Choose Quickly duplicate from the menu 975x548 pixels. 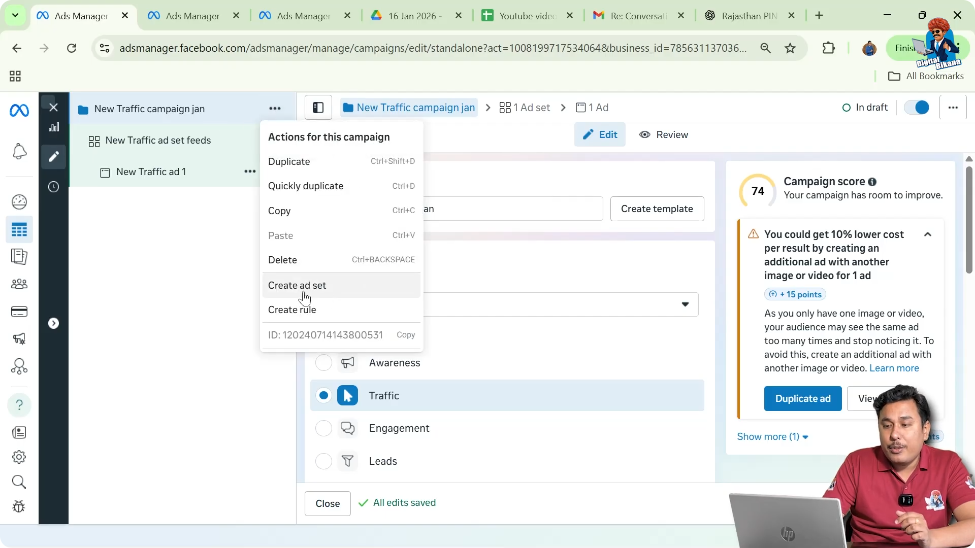tap(341, 186)
